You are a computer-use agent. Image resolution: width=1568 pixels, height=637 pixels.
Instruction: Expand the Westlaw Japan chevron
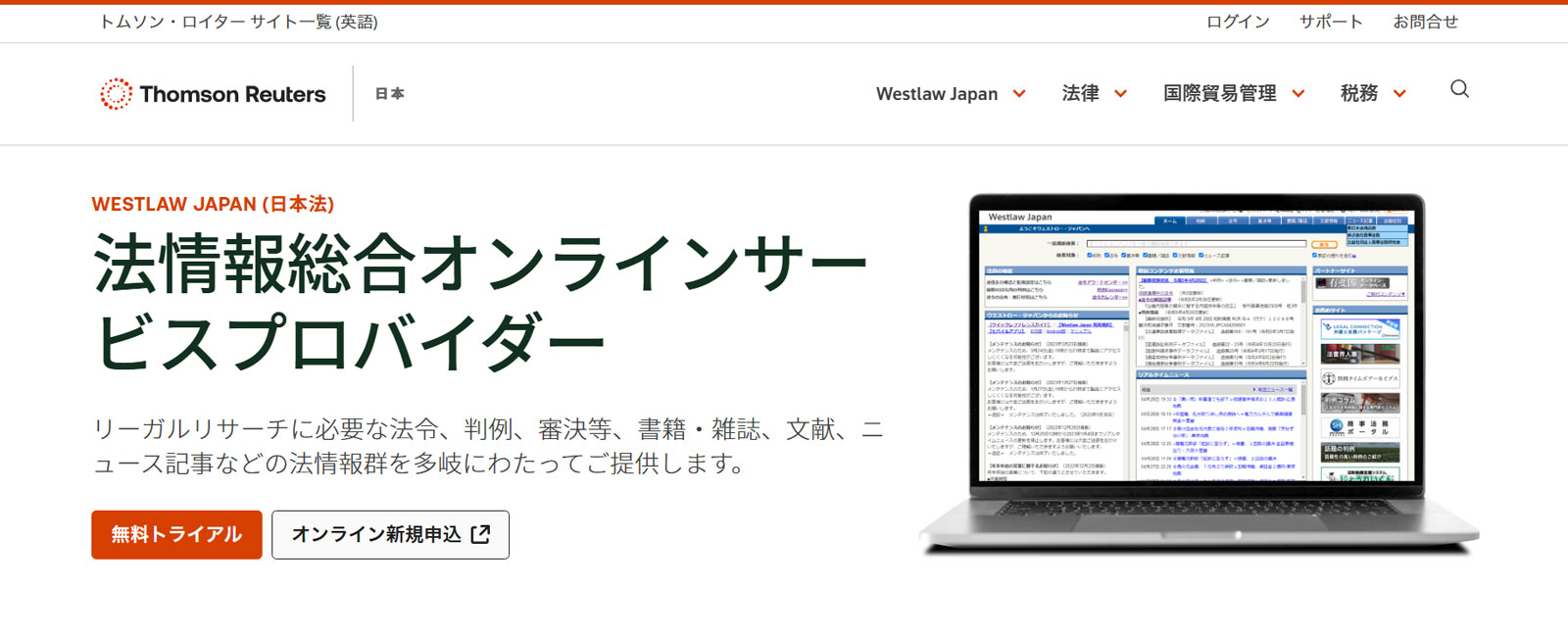tap(1019, 94)
